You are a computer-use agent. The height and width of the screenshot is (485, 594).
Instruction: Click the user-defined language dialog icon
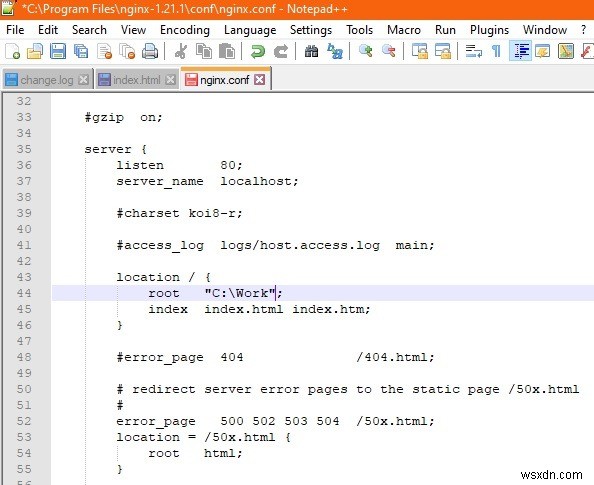pos(542,51)
